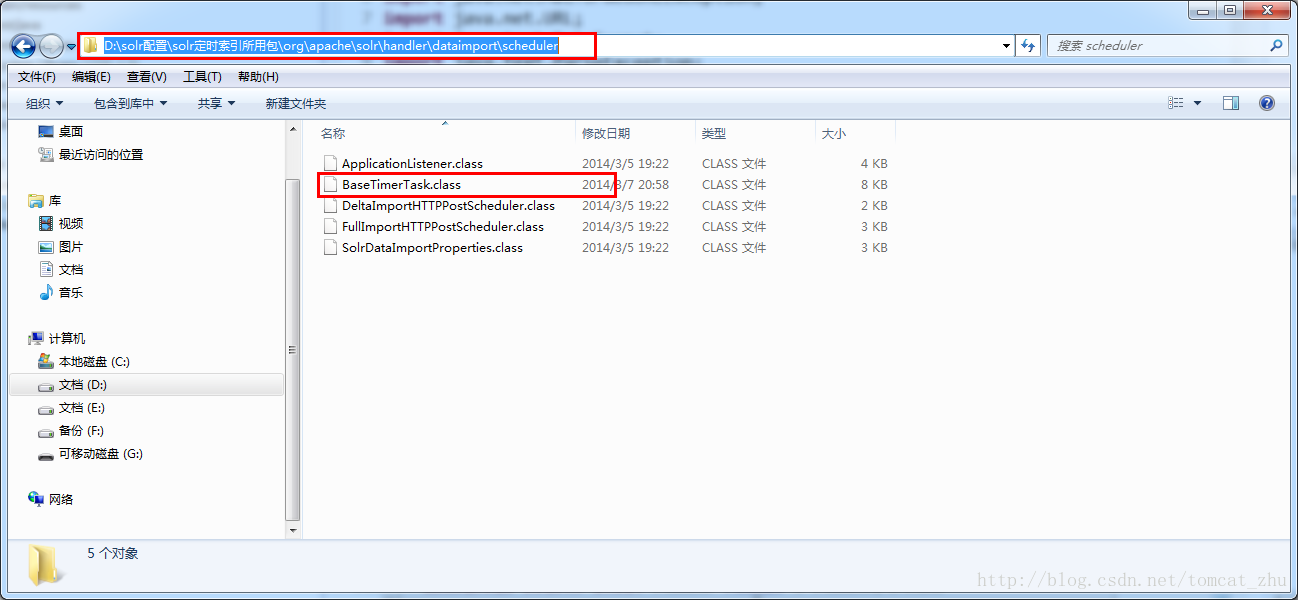Viewport: 1298px width, 600px height.
Task: Open the 网络 network location
Action: (60, 500)
